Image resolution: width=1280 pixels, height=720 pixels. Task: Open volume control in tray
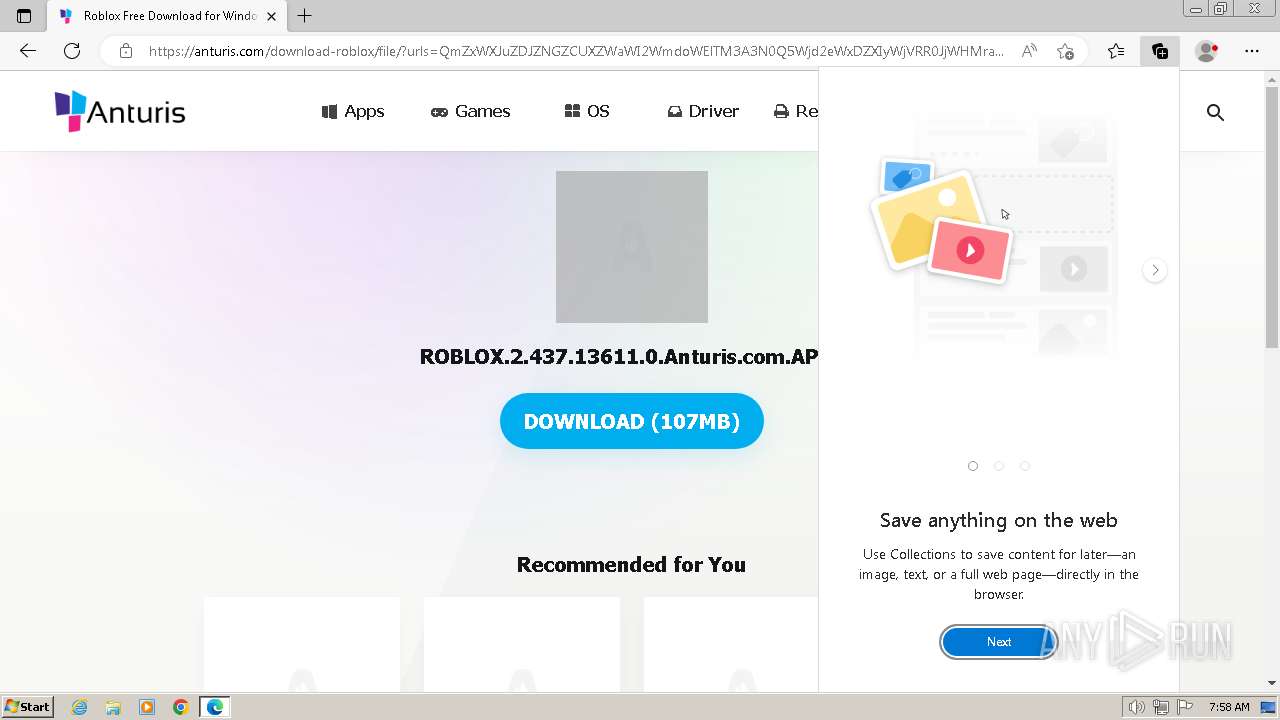1137,707
